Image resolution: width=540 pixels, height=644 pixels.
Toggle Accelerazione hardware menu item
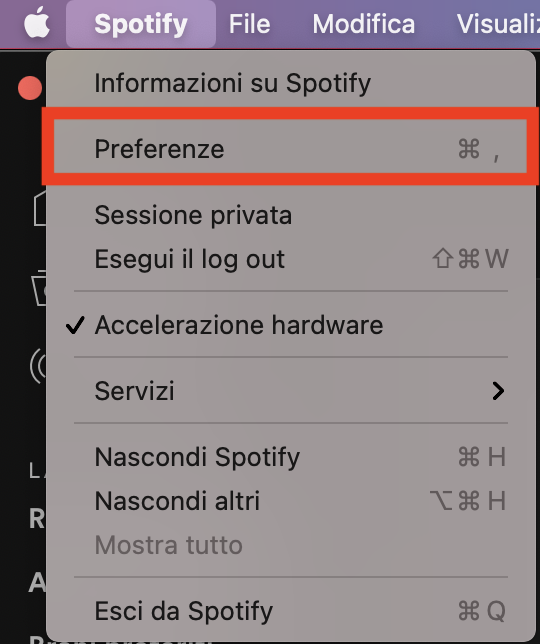coord(291,325)
